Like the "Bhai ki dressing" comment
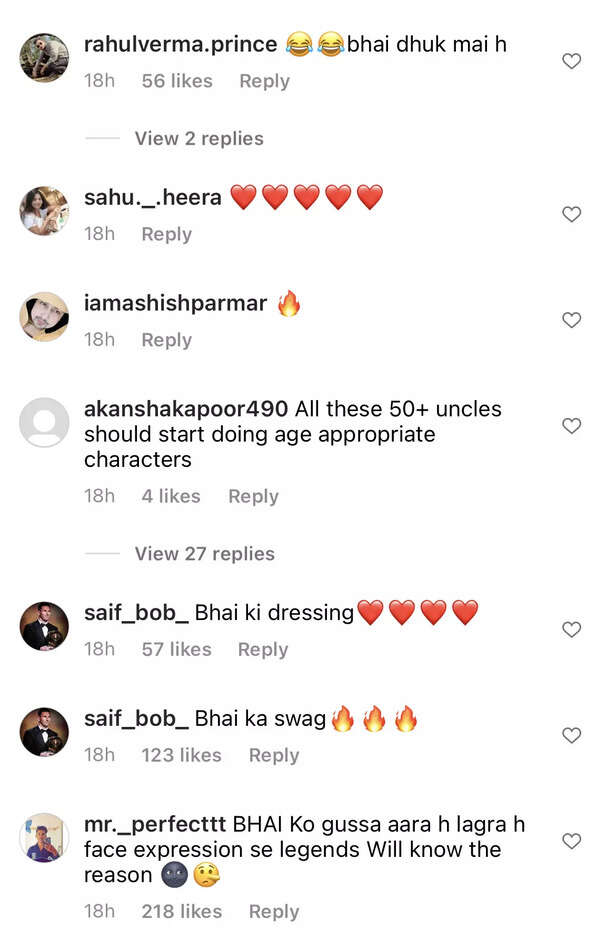The height and width of the screenshot is (939, 616). [571, 630]
